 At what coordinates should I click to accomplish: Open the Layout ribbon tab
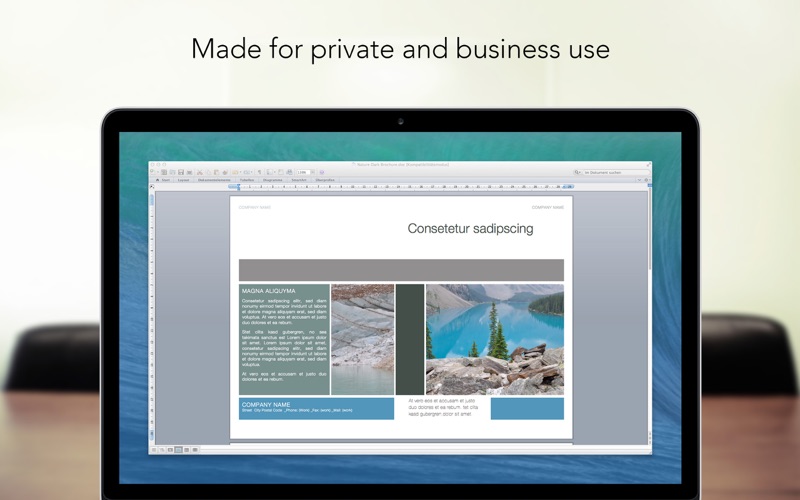coord(183,180)
